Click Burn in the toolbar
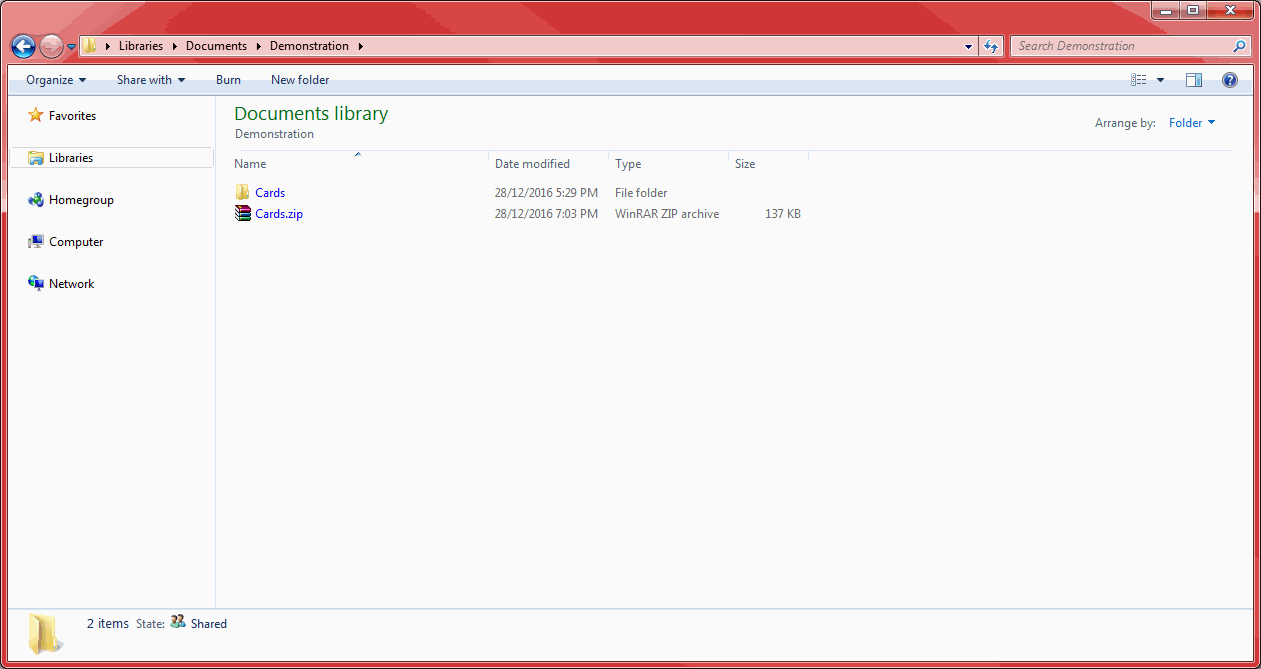 pyautogui.click(x=228, y=80)
